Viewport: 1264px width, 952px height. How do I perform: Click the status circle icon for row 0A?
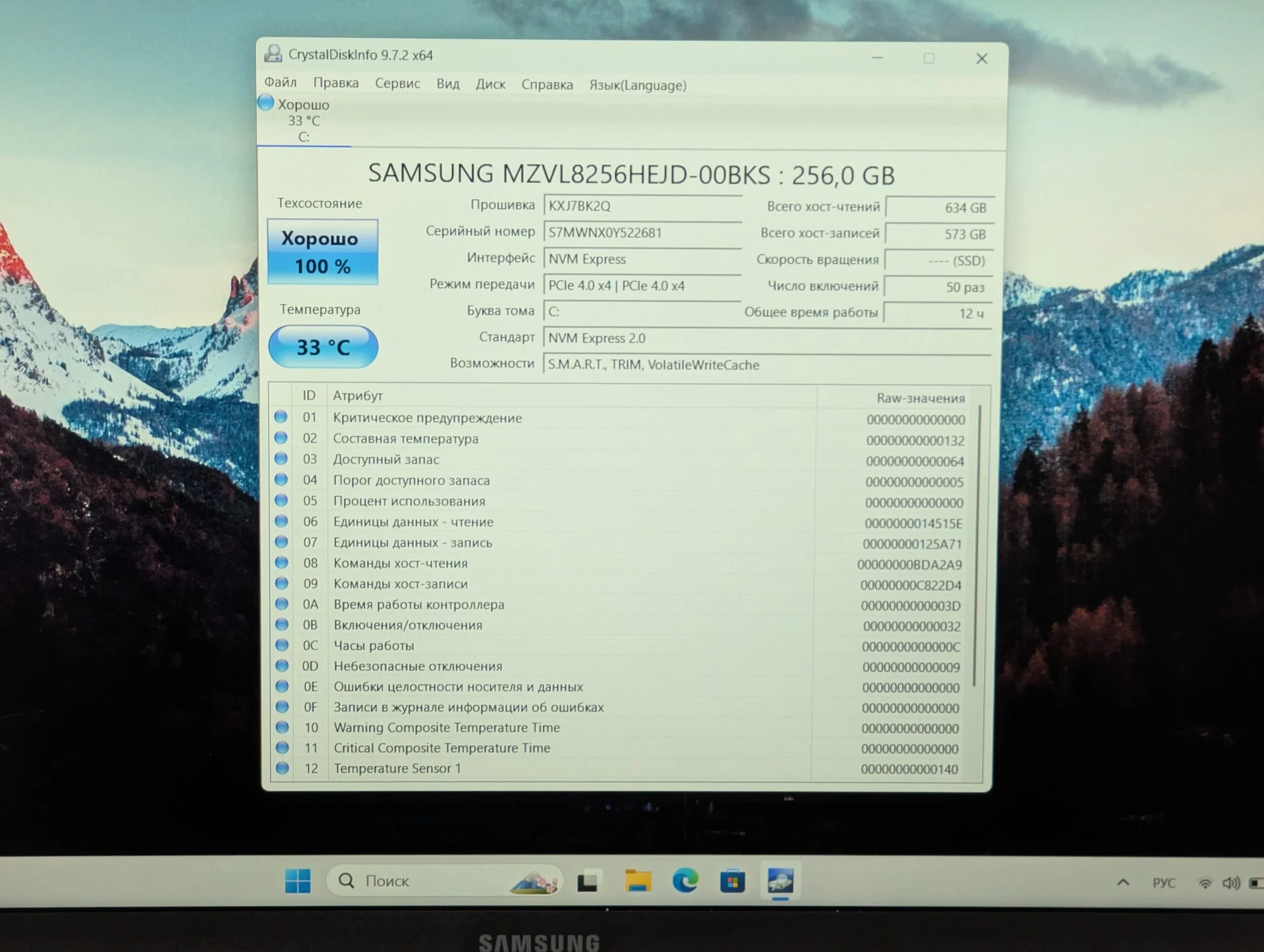[x=281, y=604]
